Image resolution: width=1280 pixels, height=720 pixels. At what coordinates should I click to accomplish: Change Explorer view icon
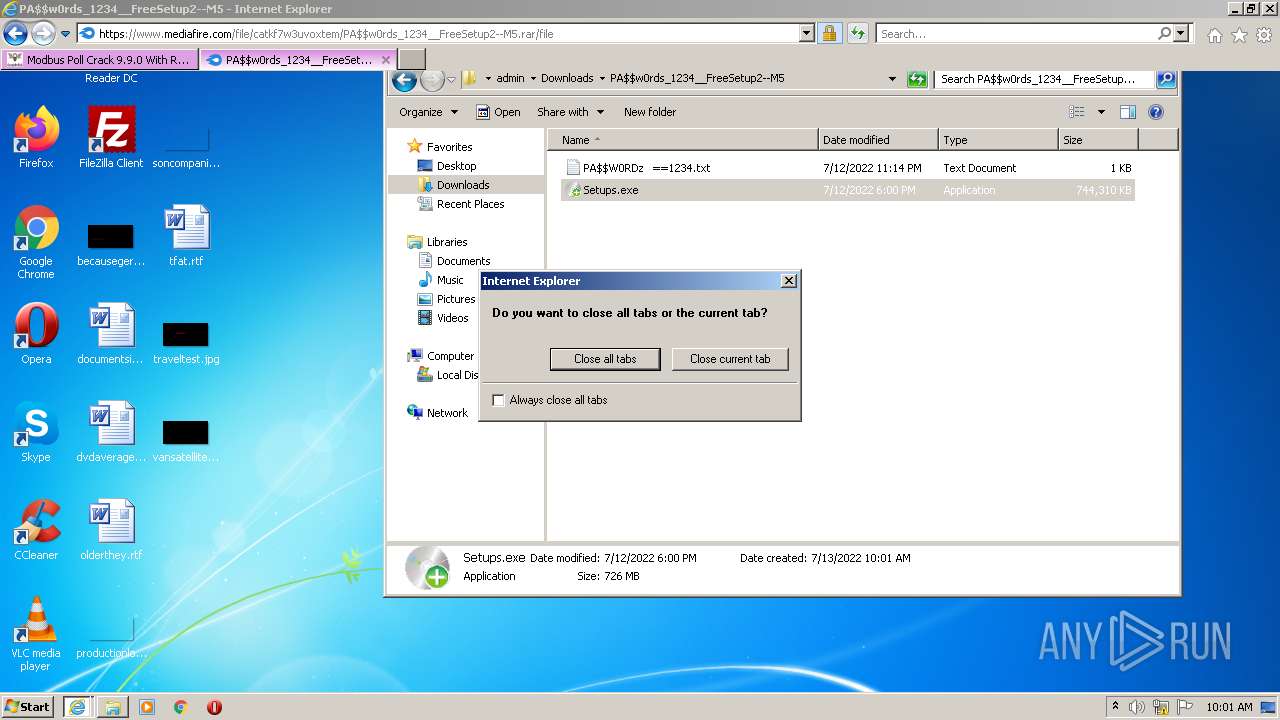(x=1077, y=112)
